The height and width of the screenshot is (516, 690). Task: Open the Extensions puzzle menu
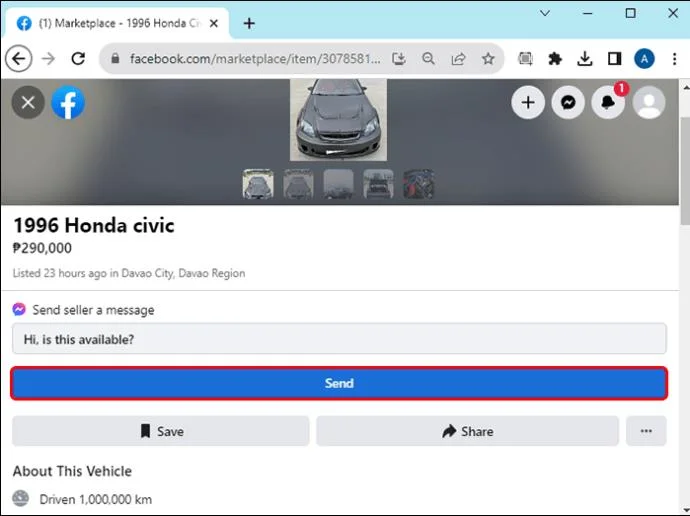click(x=555, y=59)
